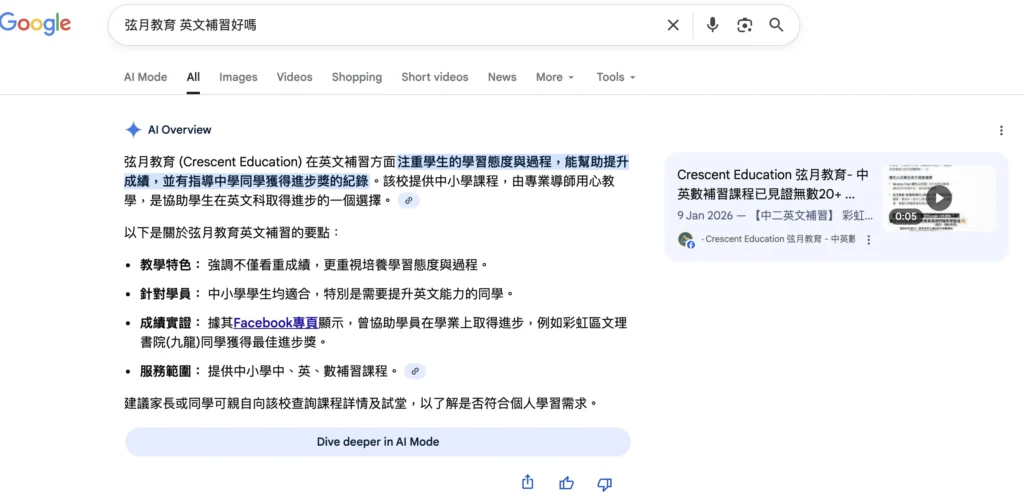This screenshot has width=1024, height=496.
Task: Open three-dot menu on Crescent Education card
Action: pos(869,240)
